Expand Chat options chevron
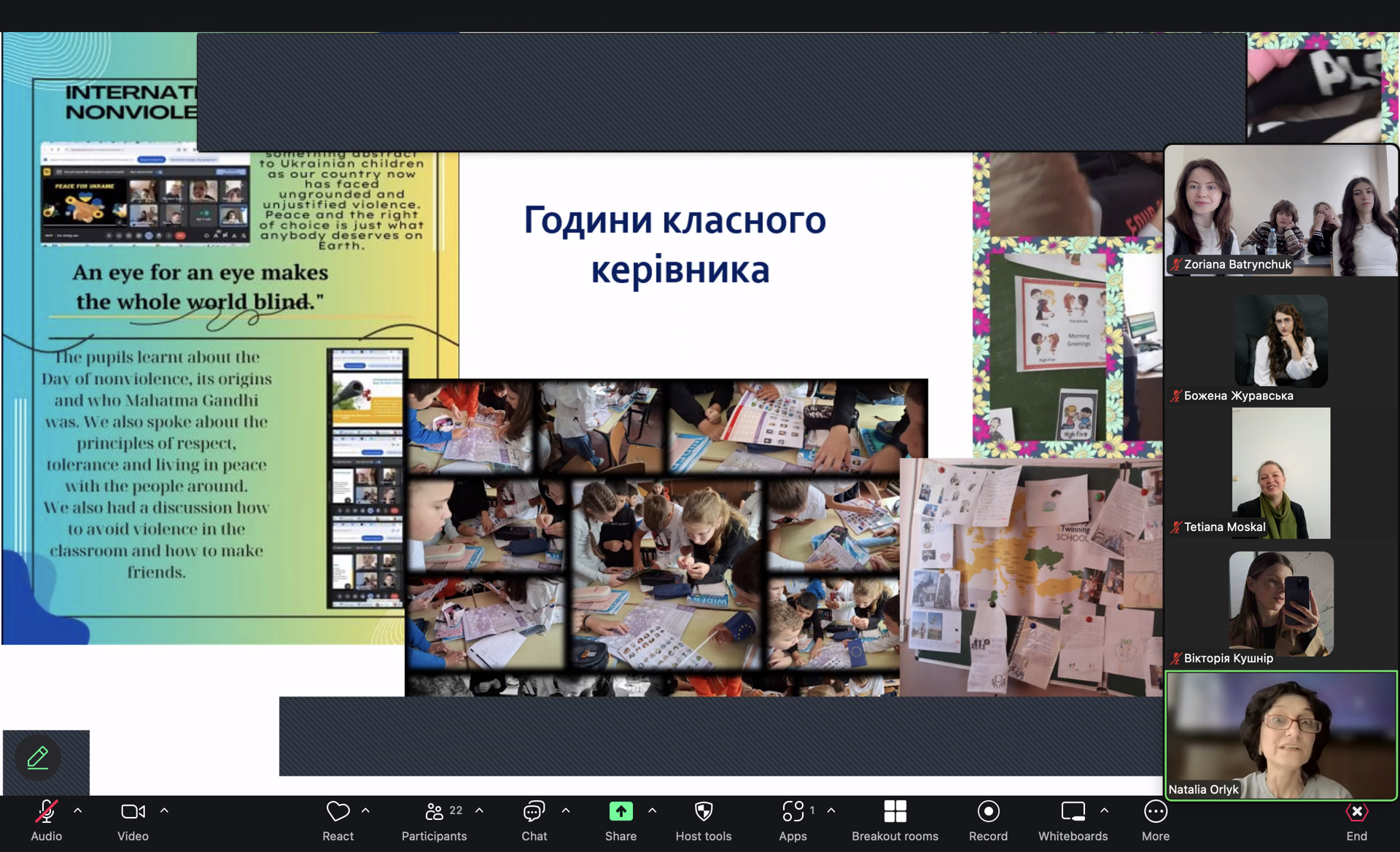 coord(566,811)
